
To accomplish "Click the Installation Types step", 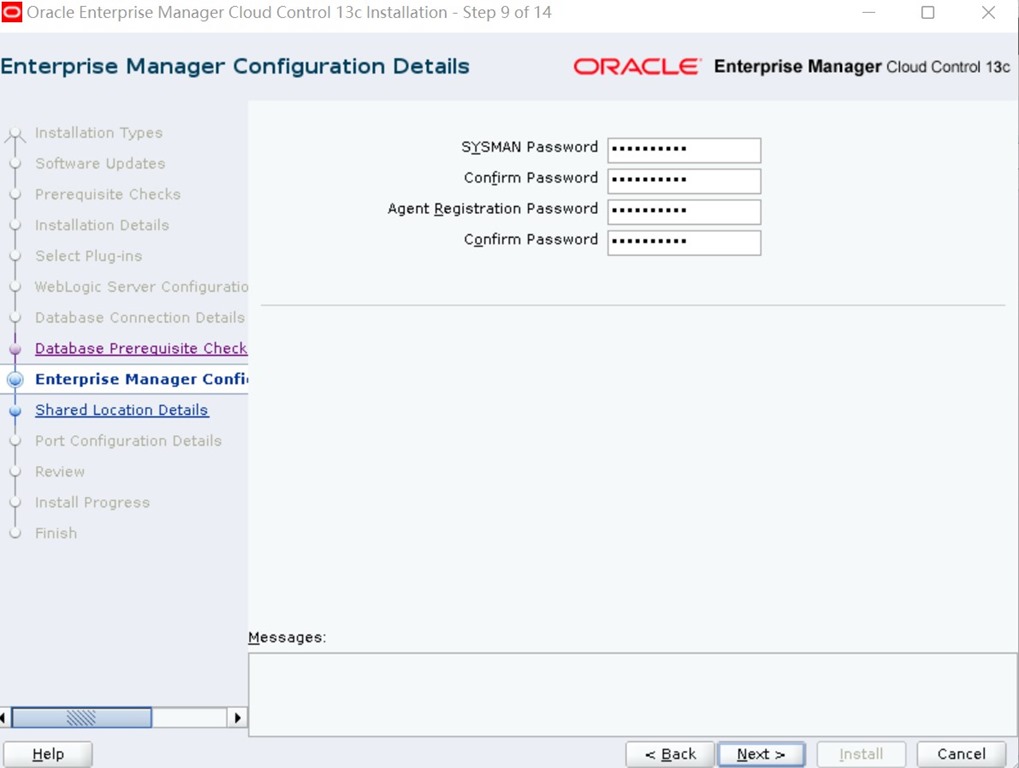I will click(x=99, y=133).
